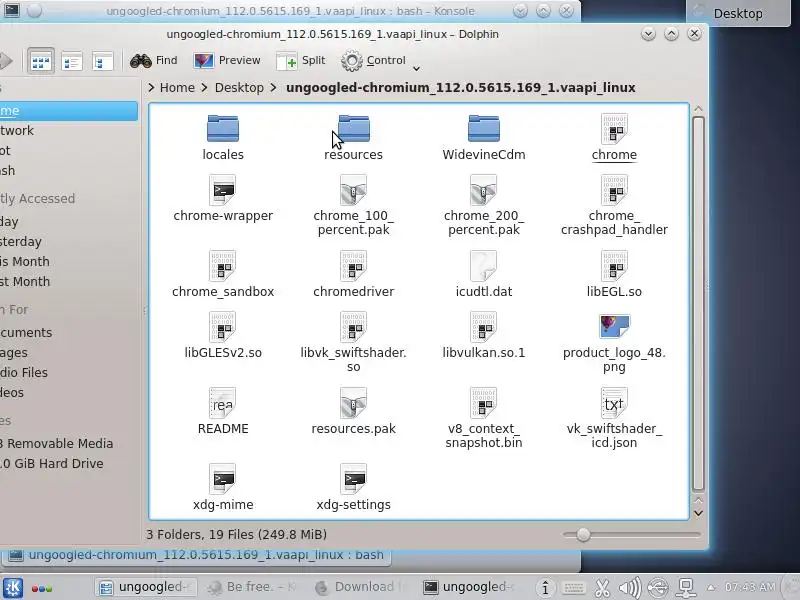Expand toolbar overflow chevron below Control
Viewport: 800px width, 600px height.
pos(416,68)
